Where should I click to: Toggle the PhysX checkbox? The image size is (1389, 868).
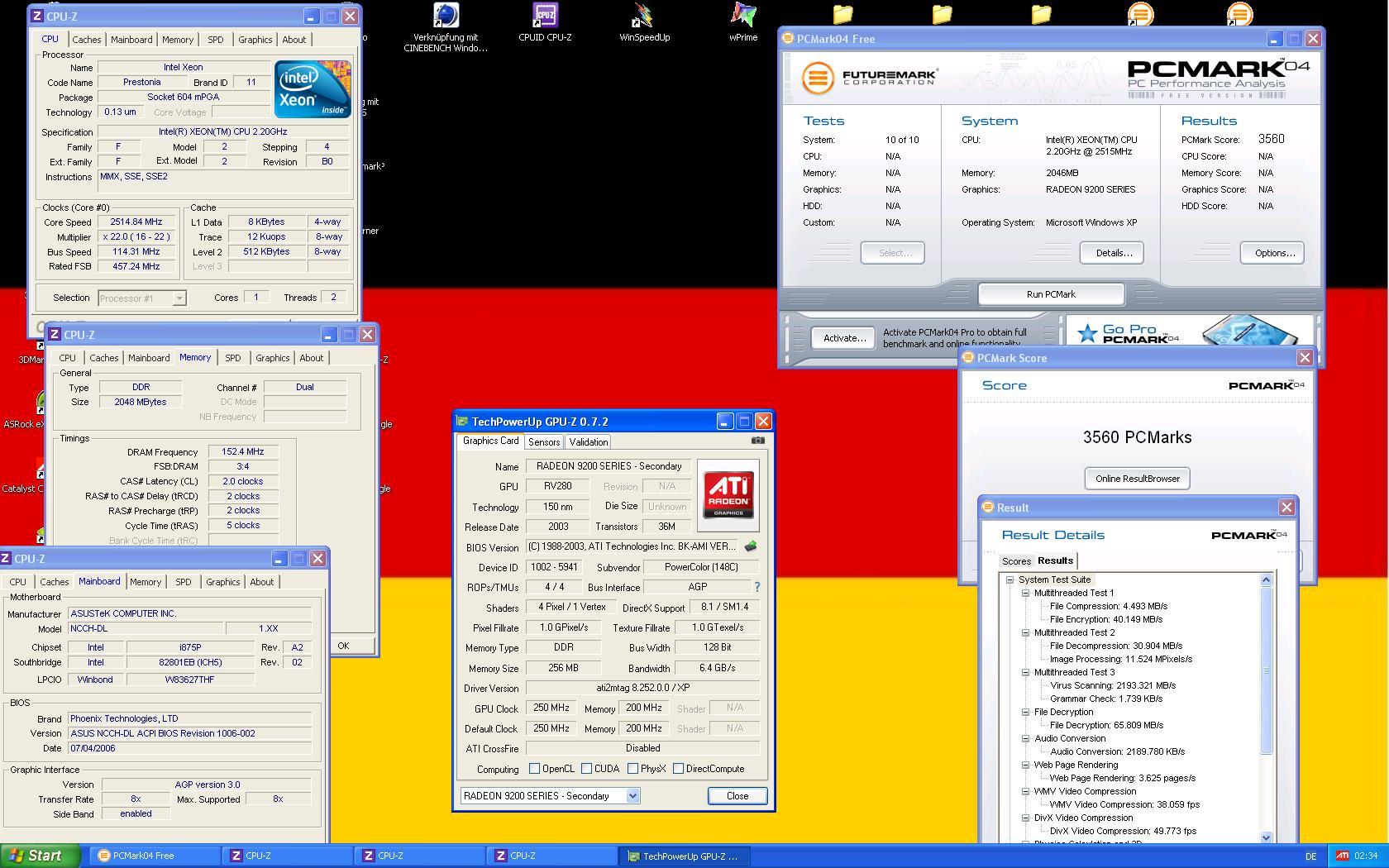pos(632,769)
